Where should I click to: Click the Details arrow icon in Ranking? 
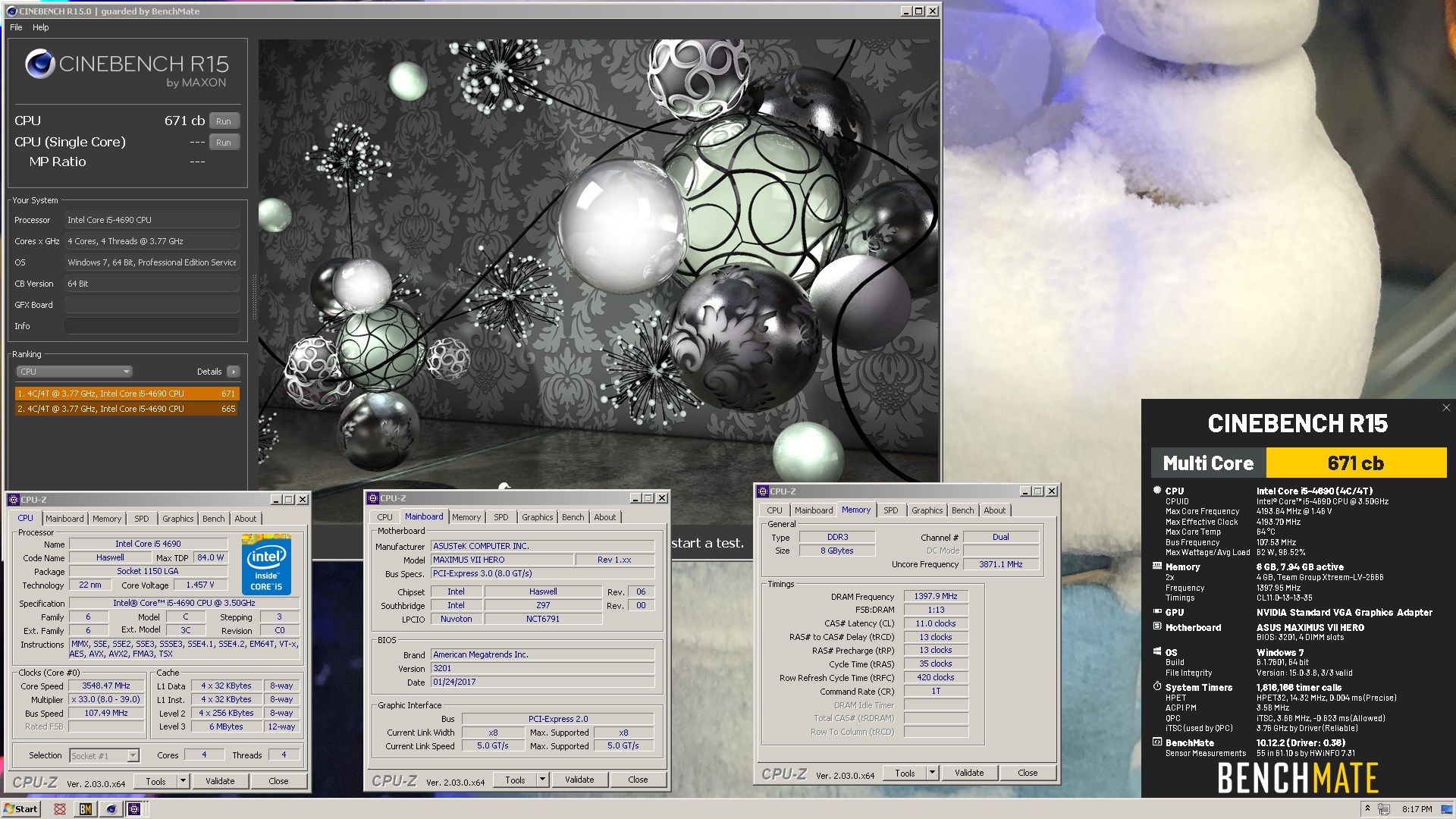coord(234,372)
